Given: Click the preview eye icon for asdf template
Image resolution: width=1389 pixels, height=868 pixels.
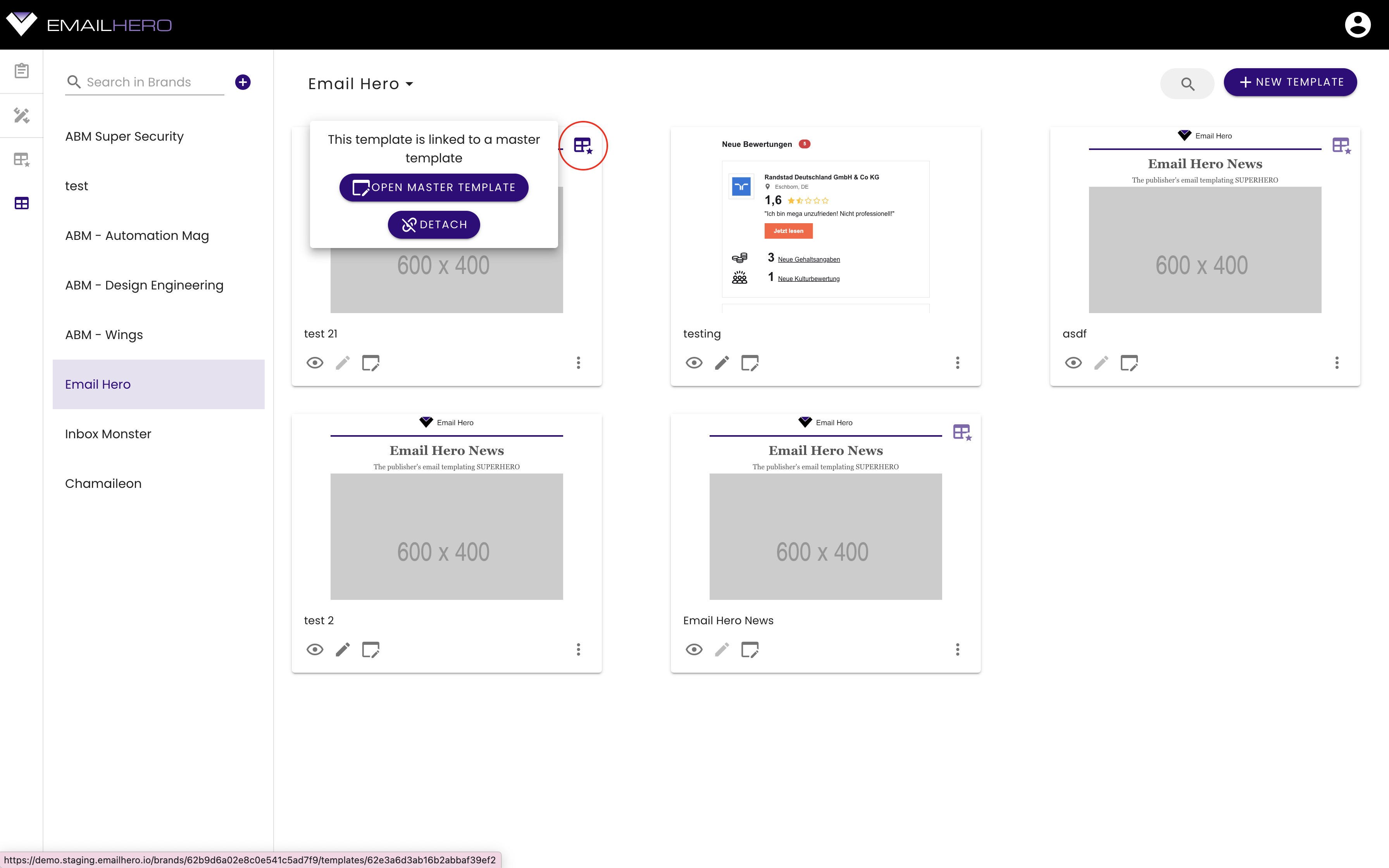Looking at the screenshot, I should (1074, 362).
